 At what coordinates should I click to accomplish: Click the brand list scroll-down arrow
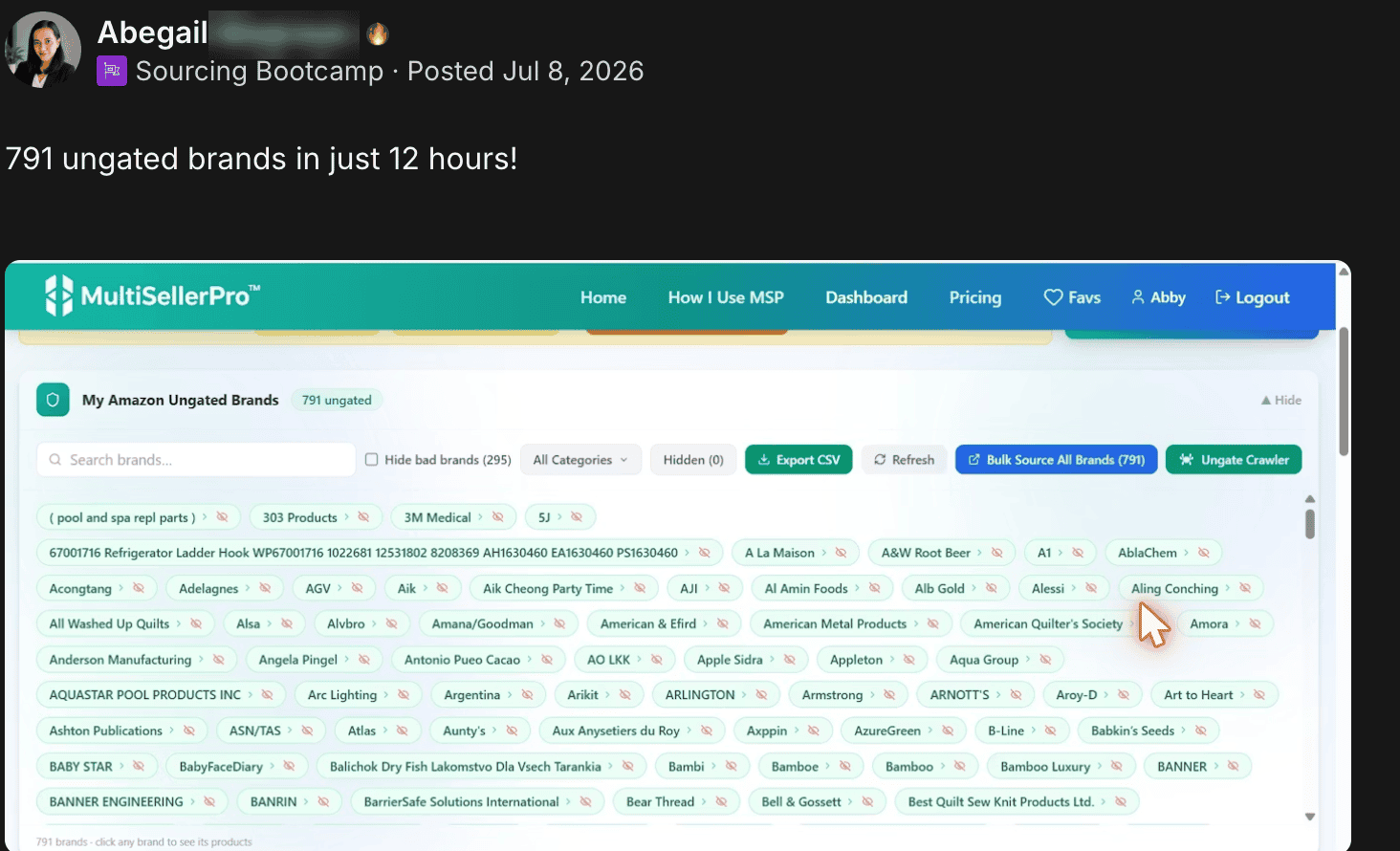click(1310, 817)
